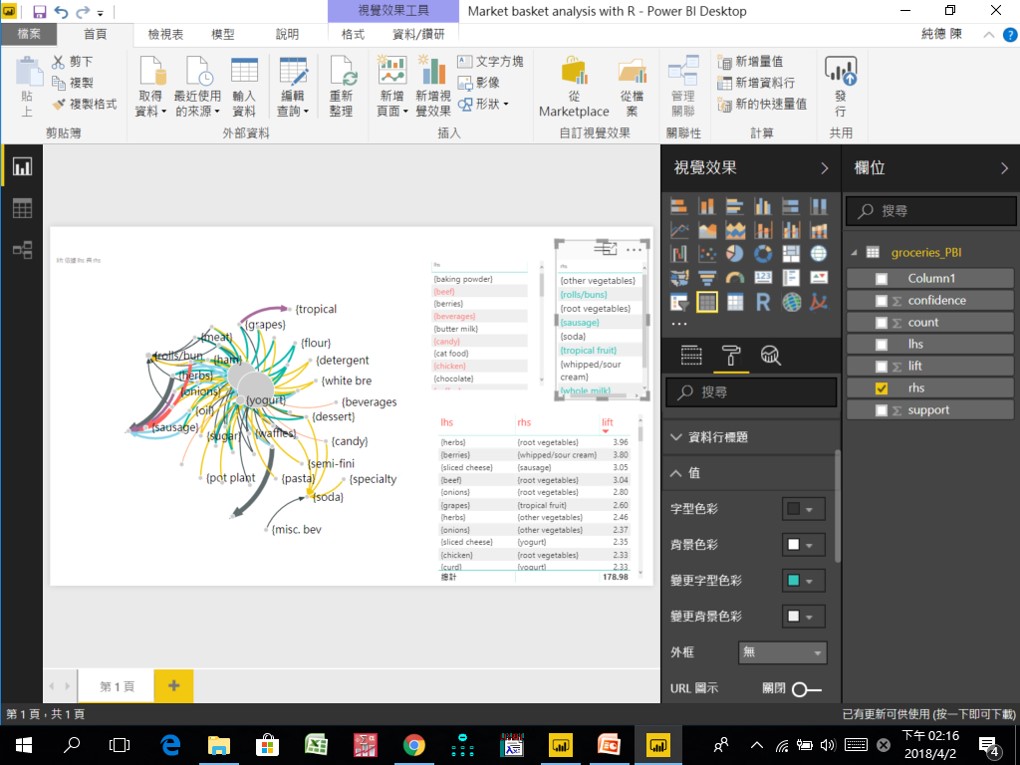The image size is (1020, 765).
Task: Open the Analytics magnifier tab
Action: [771, 355]
